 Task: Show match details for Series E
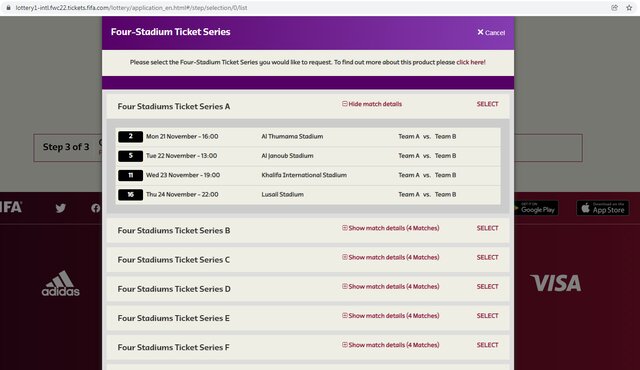point(391,316)
